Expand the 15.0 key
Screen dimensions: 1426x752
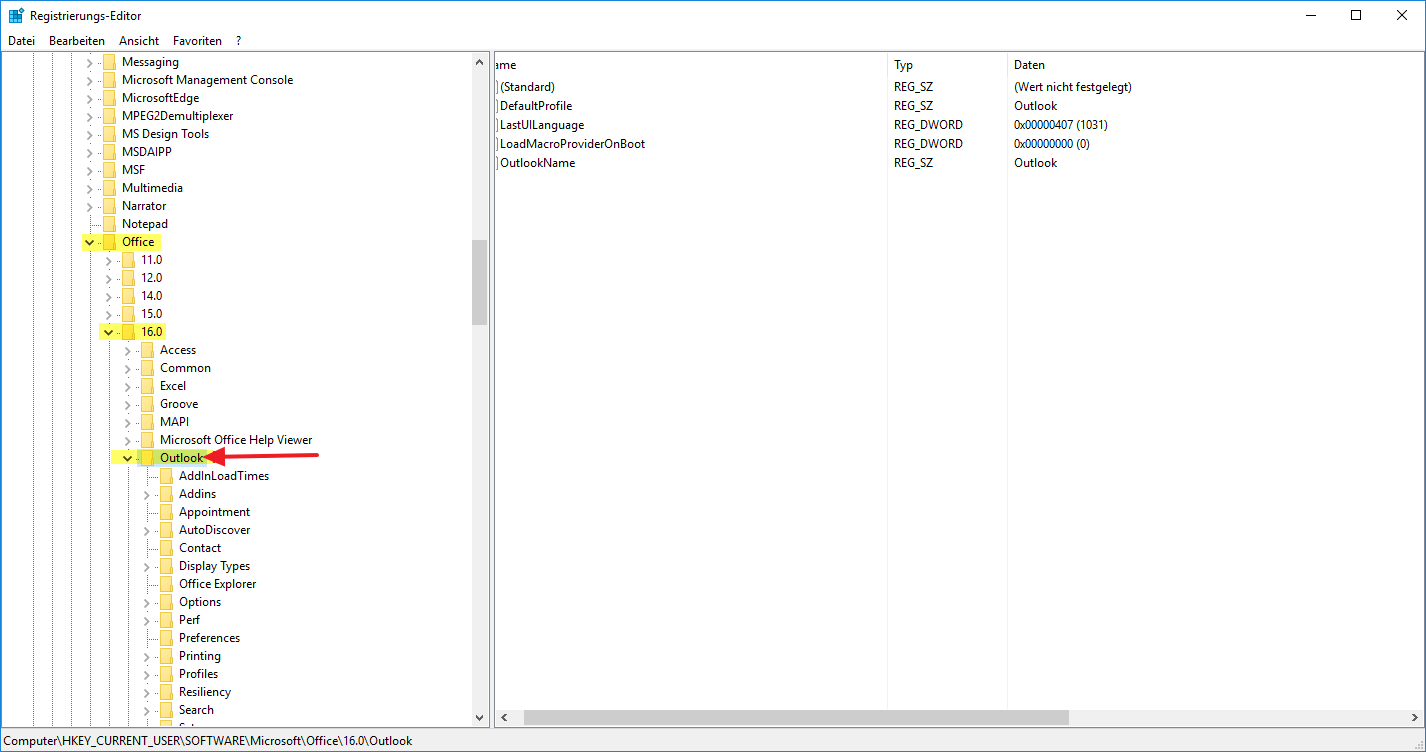click(x=109, y=314)
